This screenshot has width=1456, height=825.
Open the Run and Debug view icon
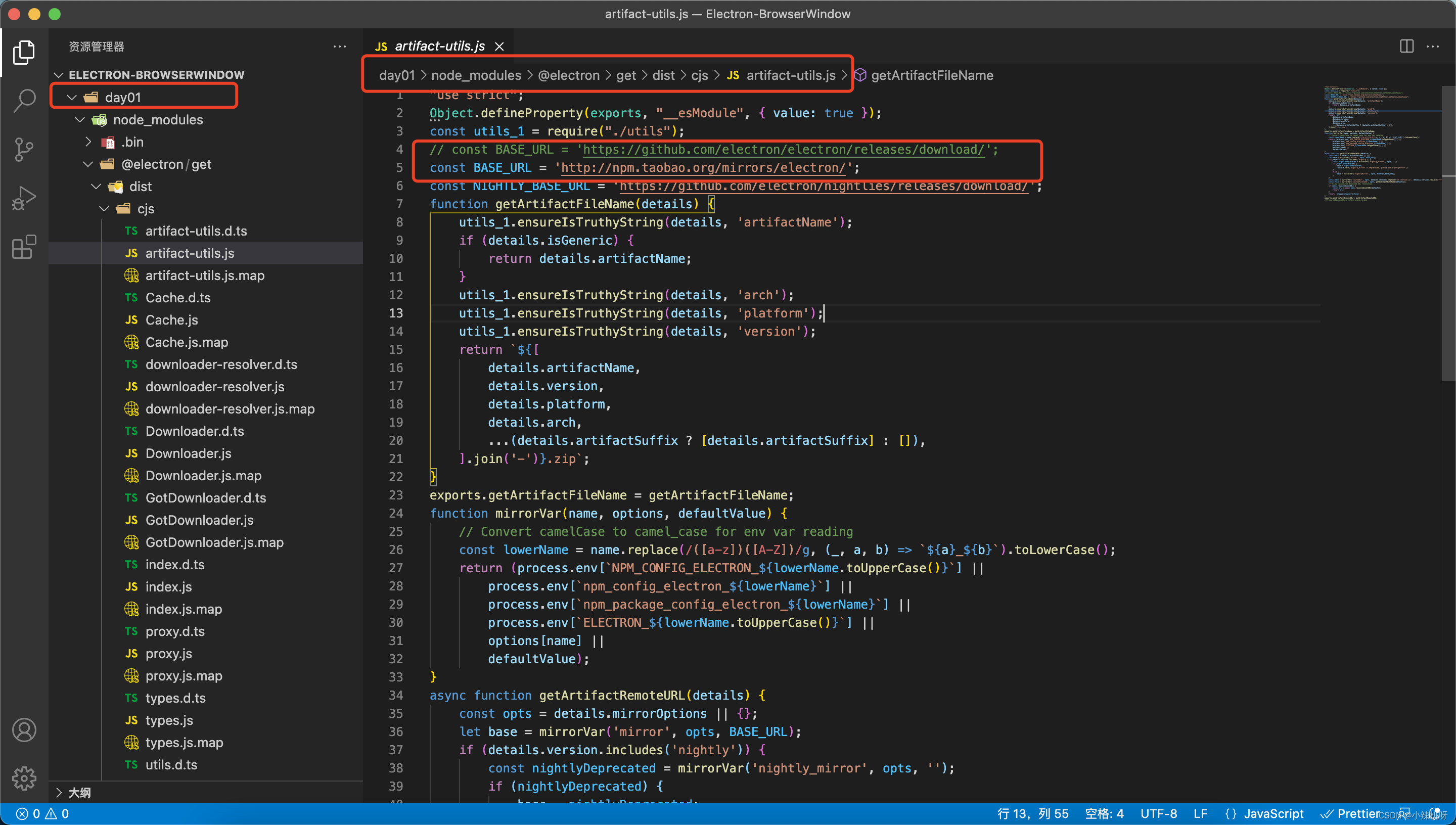(x=24, y=198)
